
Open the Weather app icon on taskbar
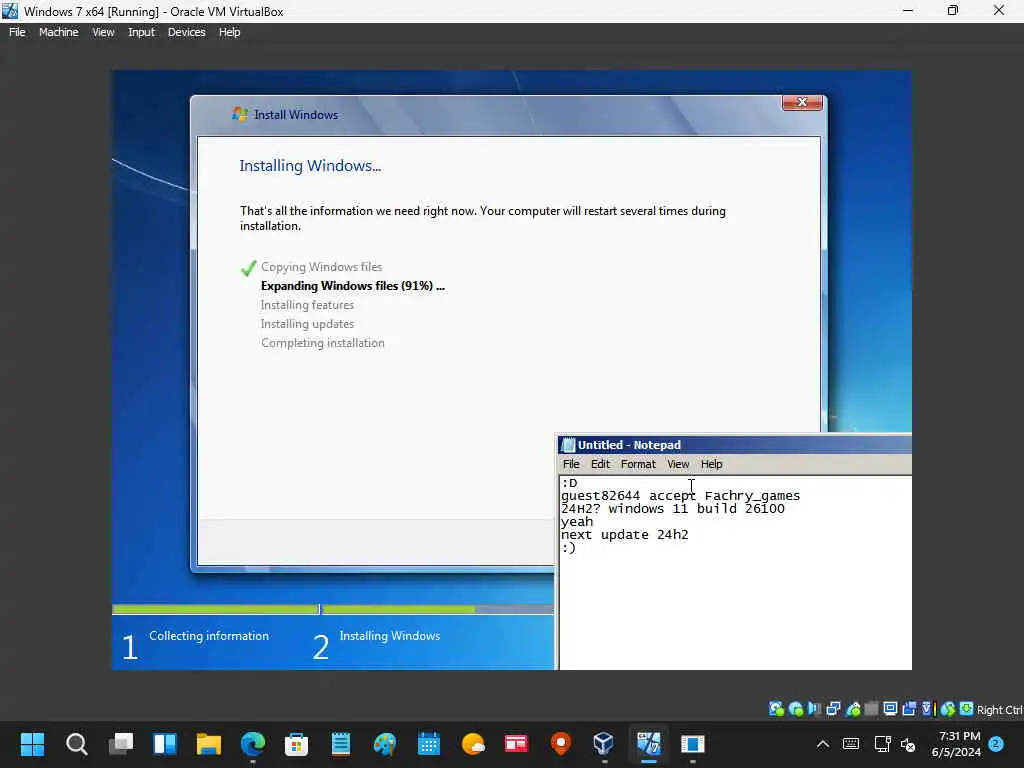(473, 743)
